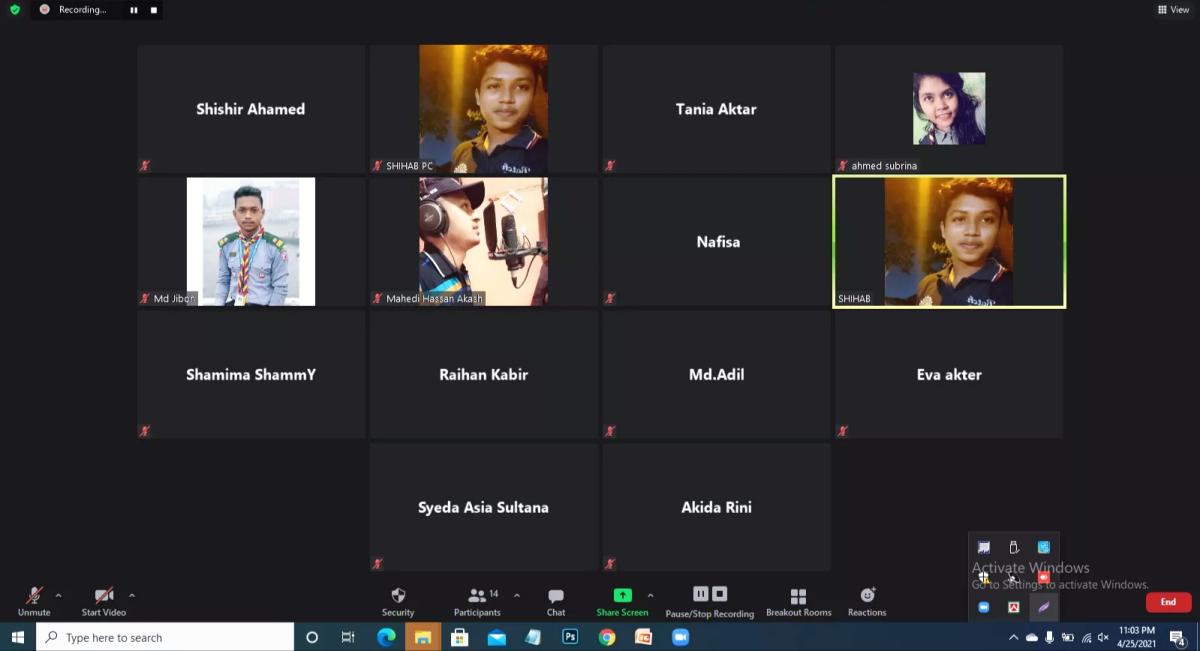This screenshot has height=651, width=1200.
Task: Open the View layout menu
Action: [x=1173, y=10]
